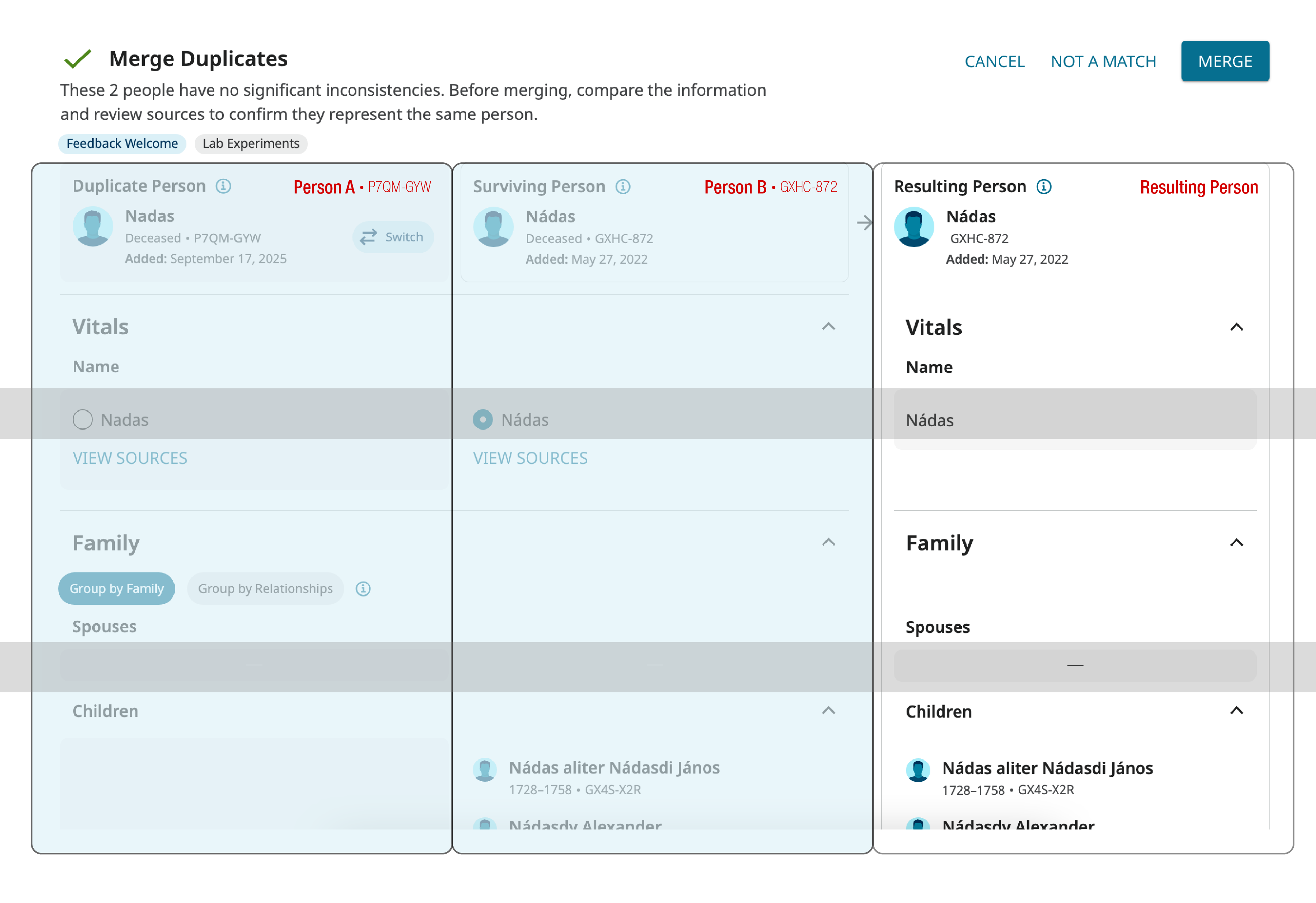Click info icon beside Duplicate Person
Image resolution: width=1316 pixels, height=903 pixels.
(x=223, y=187)
